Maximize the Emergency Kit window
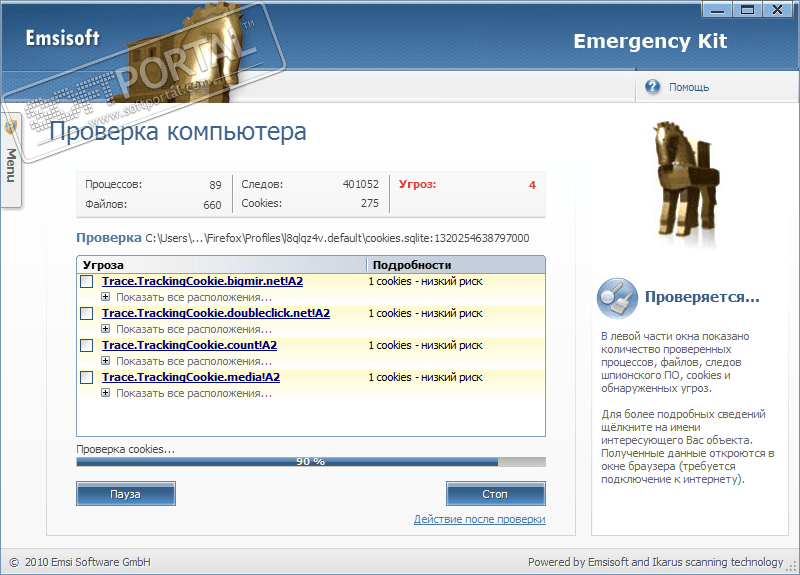 pyautogui.click(x=747, y=9)
